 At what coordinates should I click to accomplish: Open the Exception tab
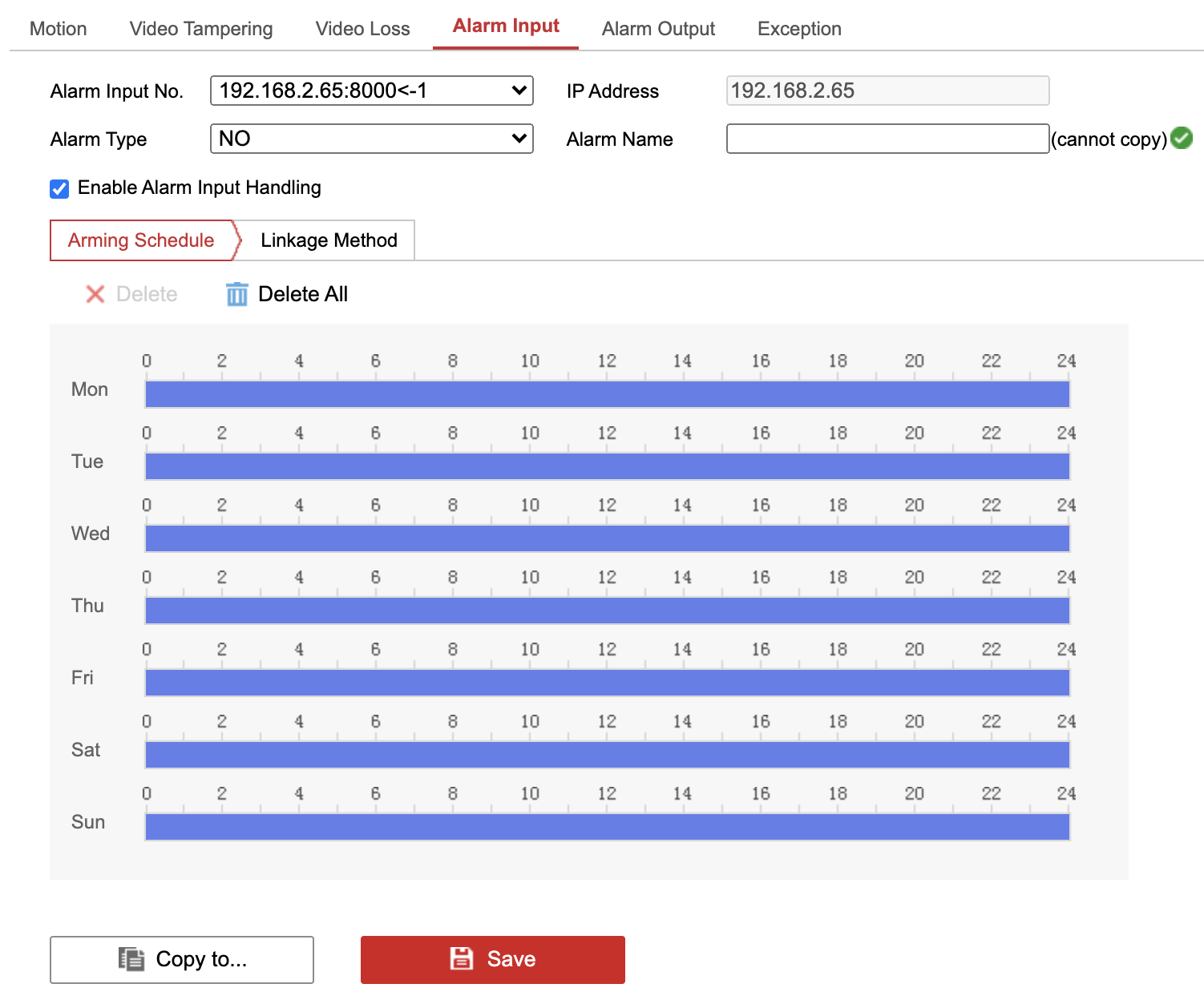click(x=799, y=29)
